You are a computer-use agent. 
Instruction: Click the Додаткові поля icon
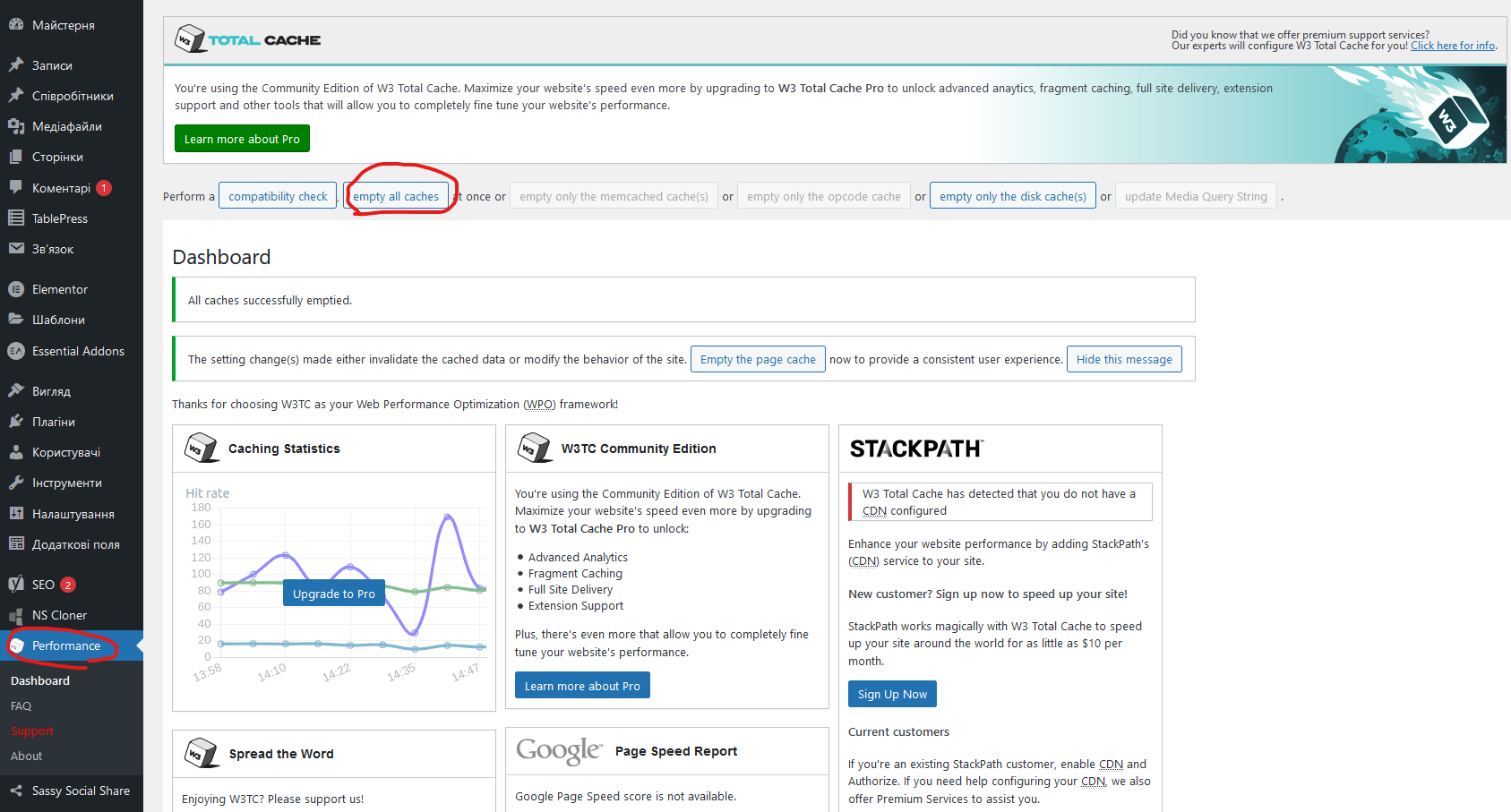pos(16,544)
